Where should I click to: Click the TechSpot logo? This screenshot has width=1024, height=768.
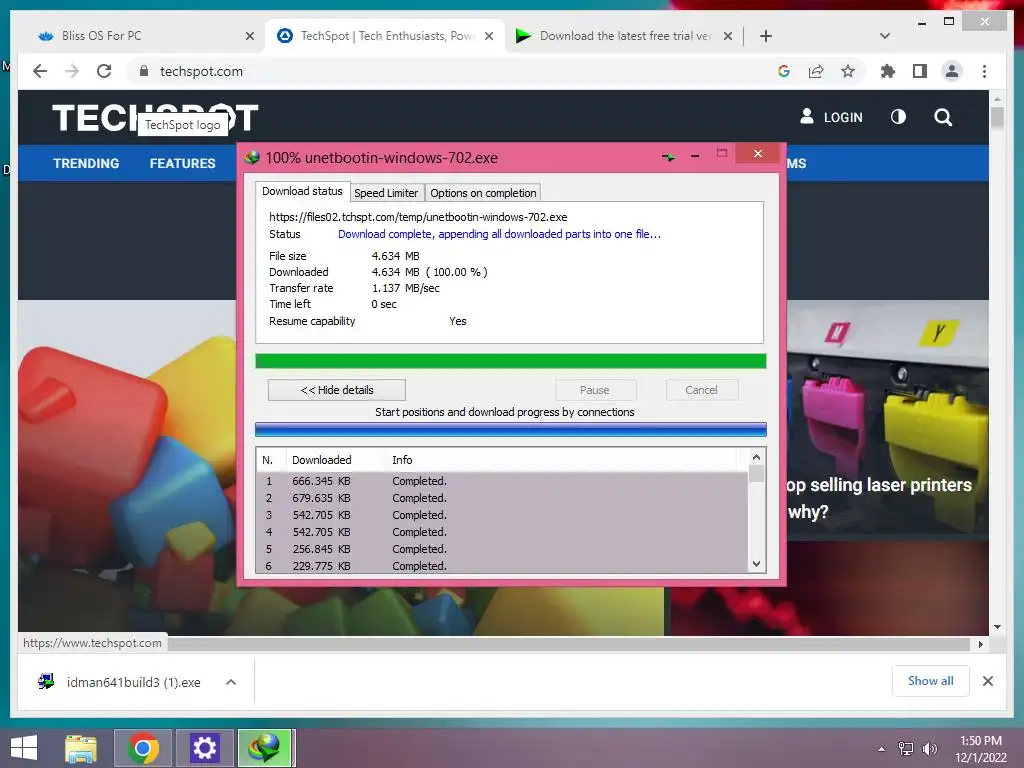(155, 118)
